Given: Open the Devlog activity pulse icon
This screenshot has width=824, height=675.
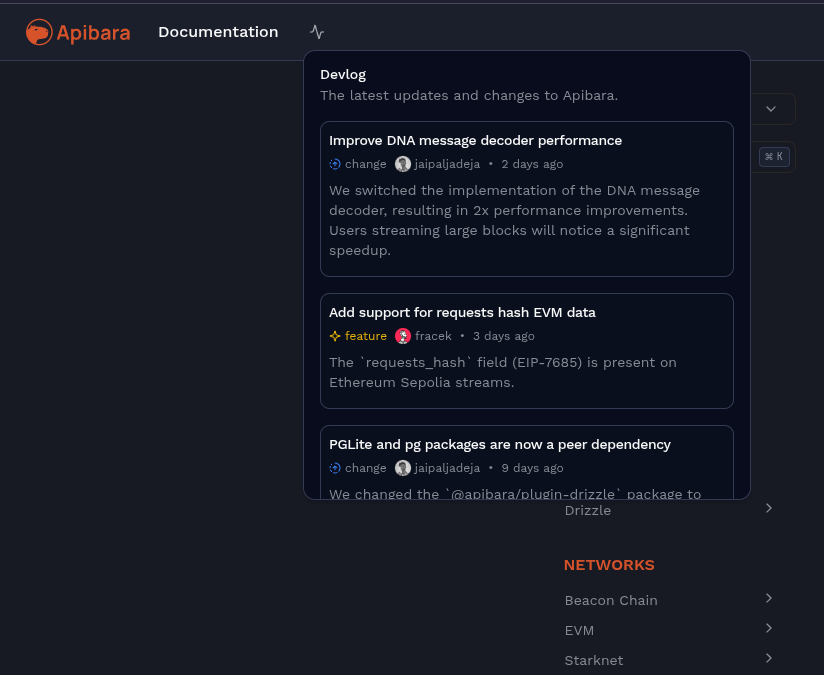Looking at the screenshot, I should pyautogui.click(x=317, y=32).
